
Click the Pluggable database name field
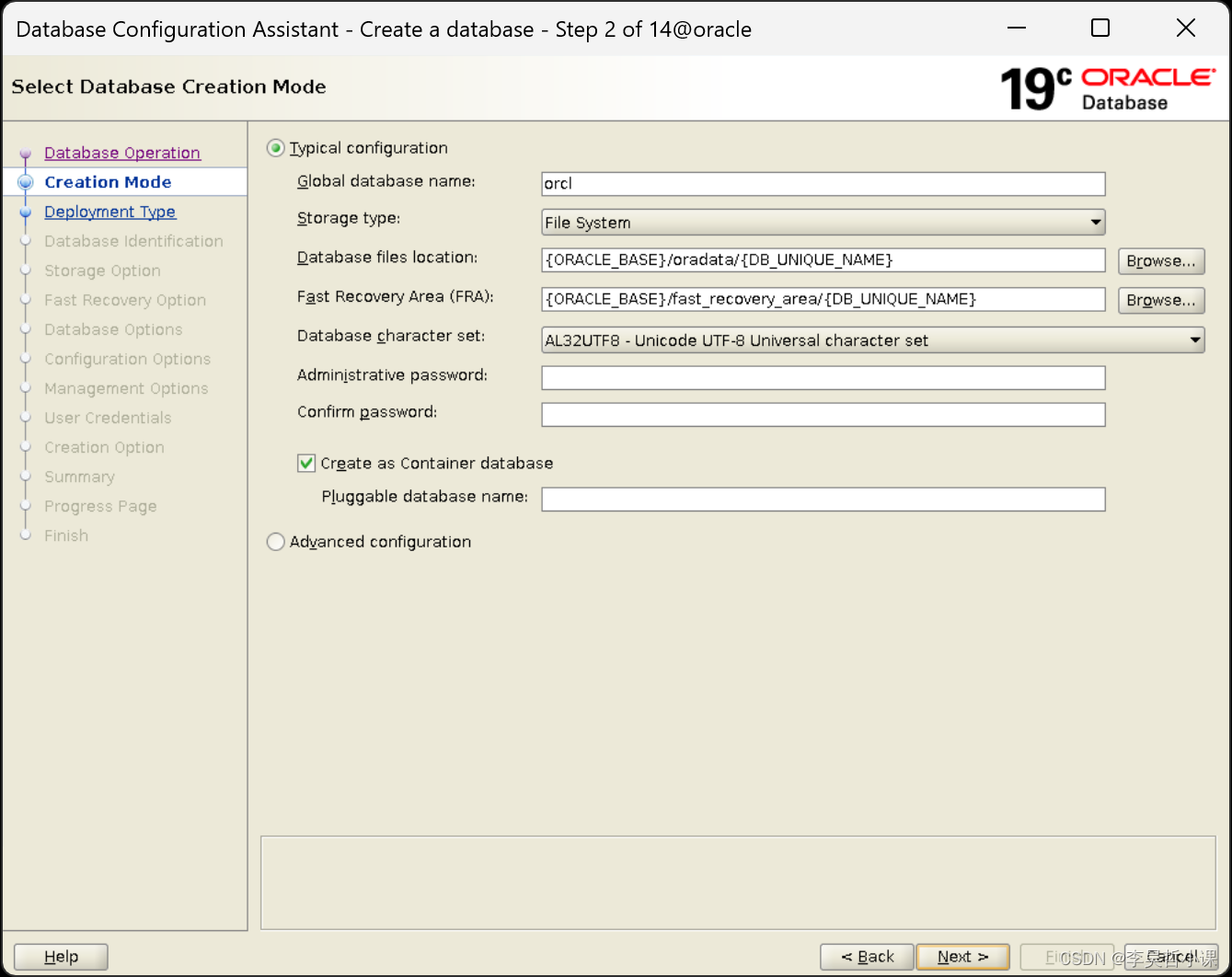click(x=823, y=499)
